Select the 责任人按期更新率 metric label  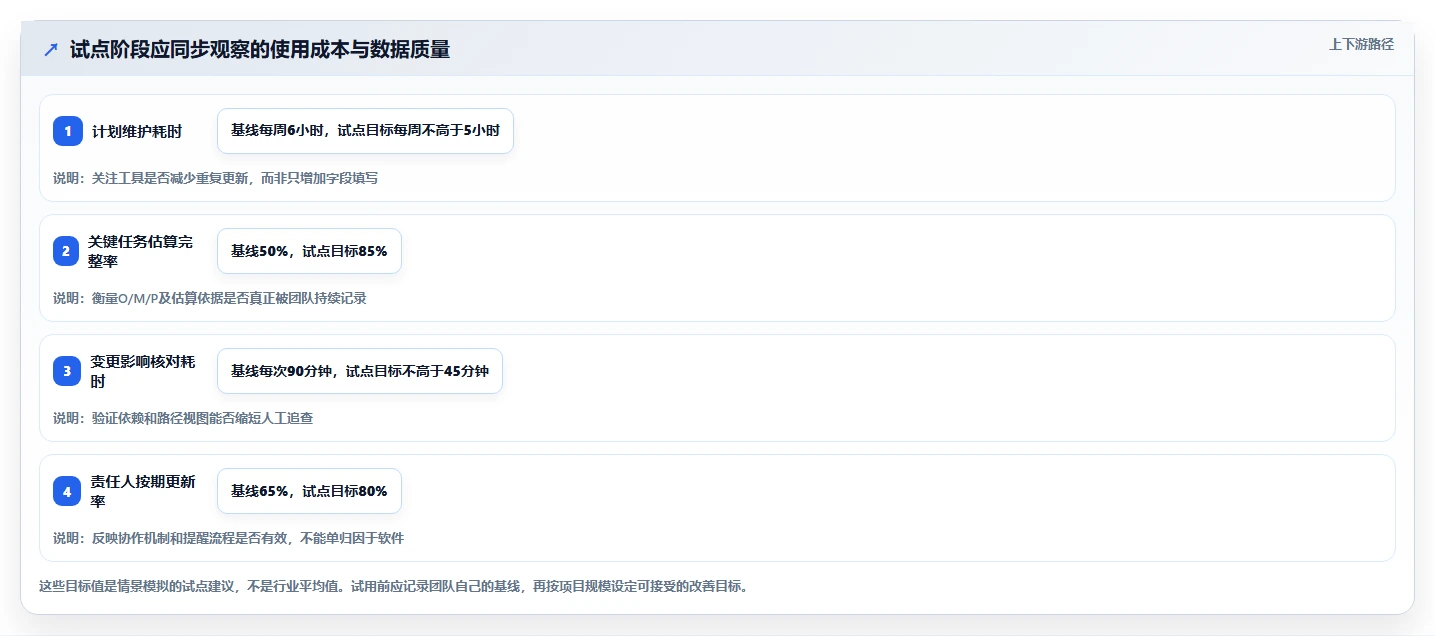coord(142,491)
